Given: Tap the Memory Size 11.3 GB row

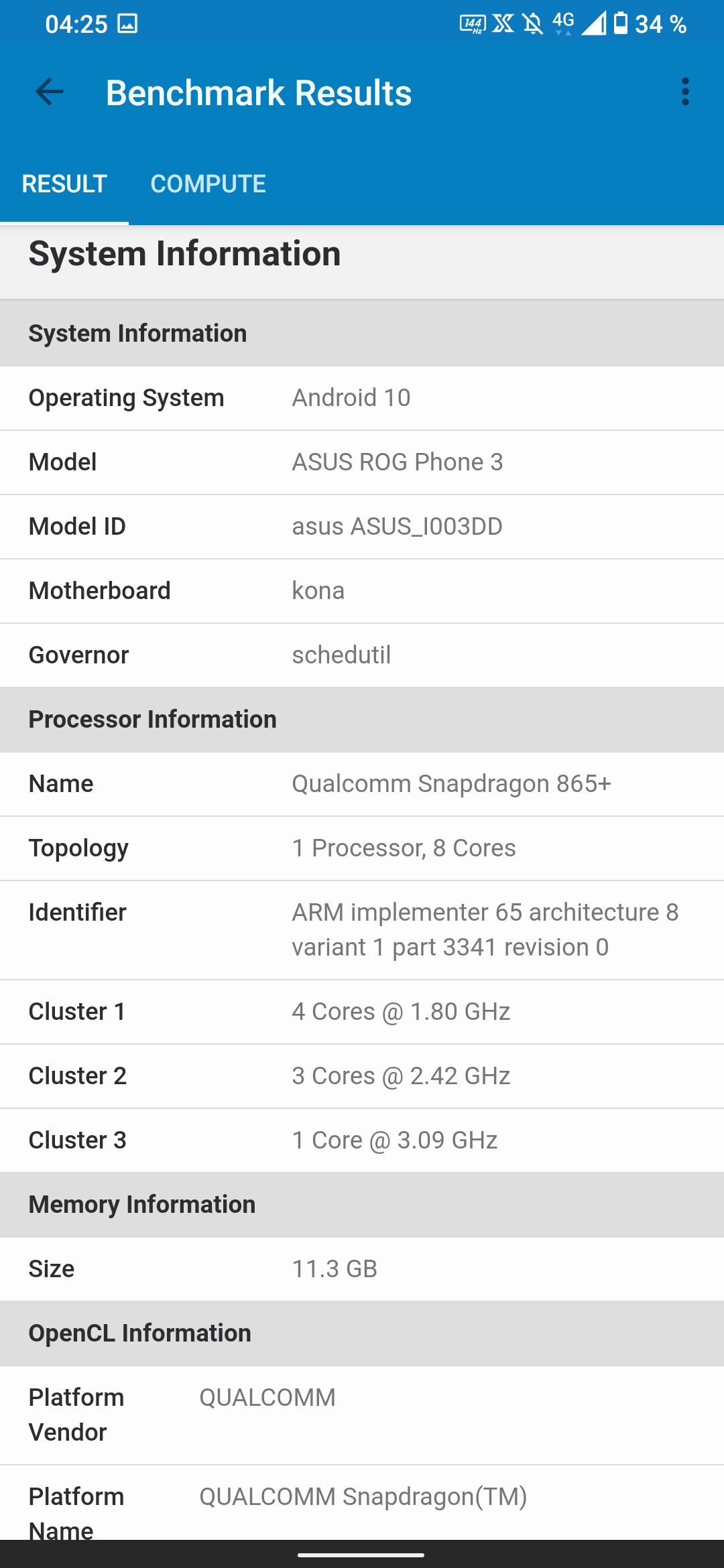Looking at the screenshot, I should (x=362, y=1269).
